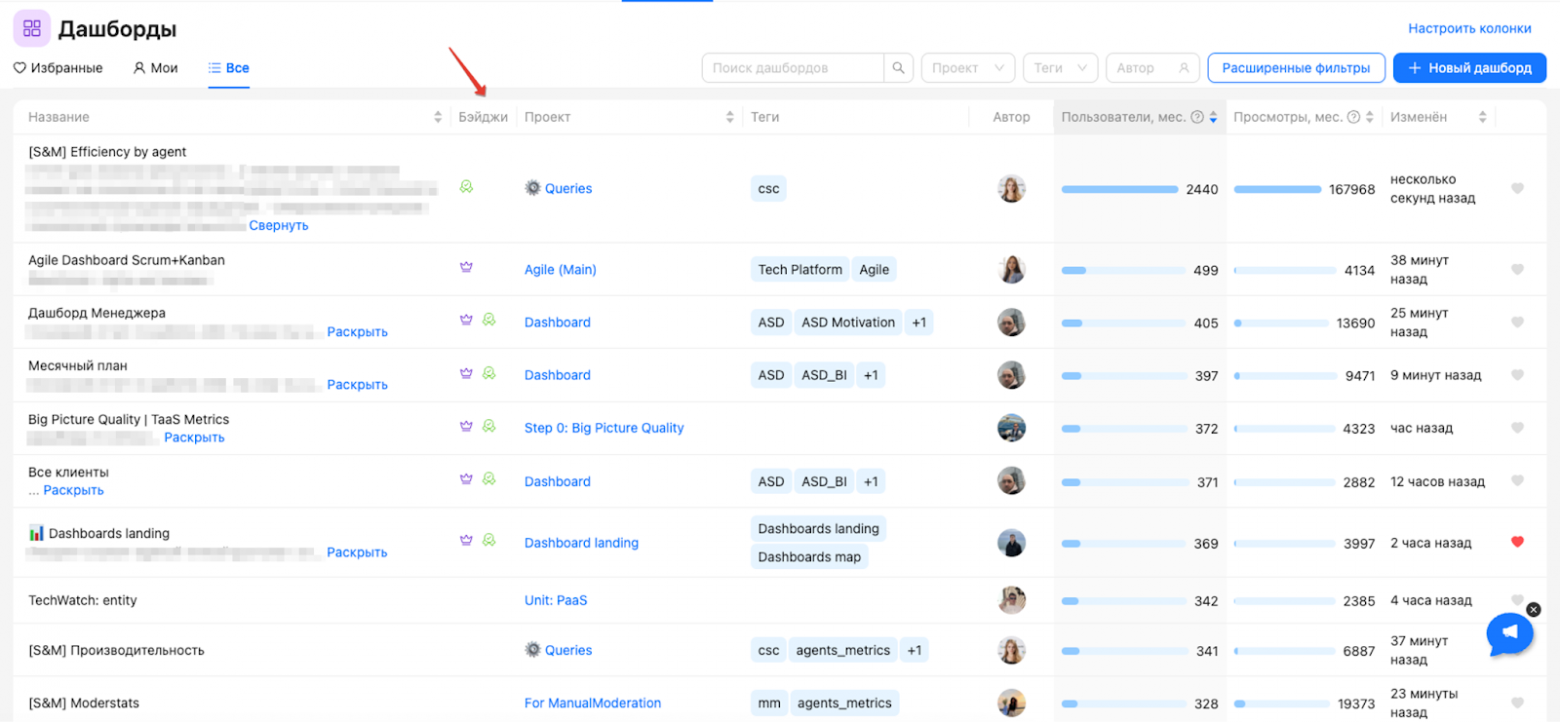Close the chat widget with X
Screen dimensions: 1560x722
1533,609
